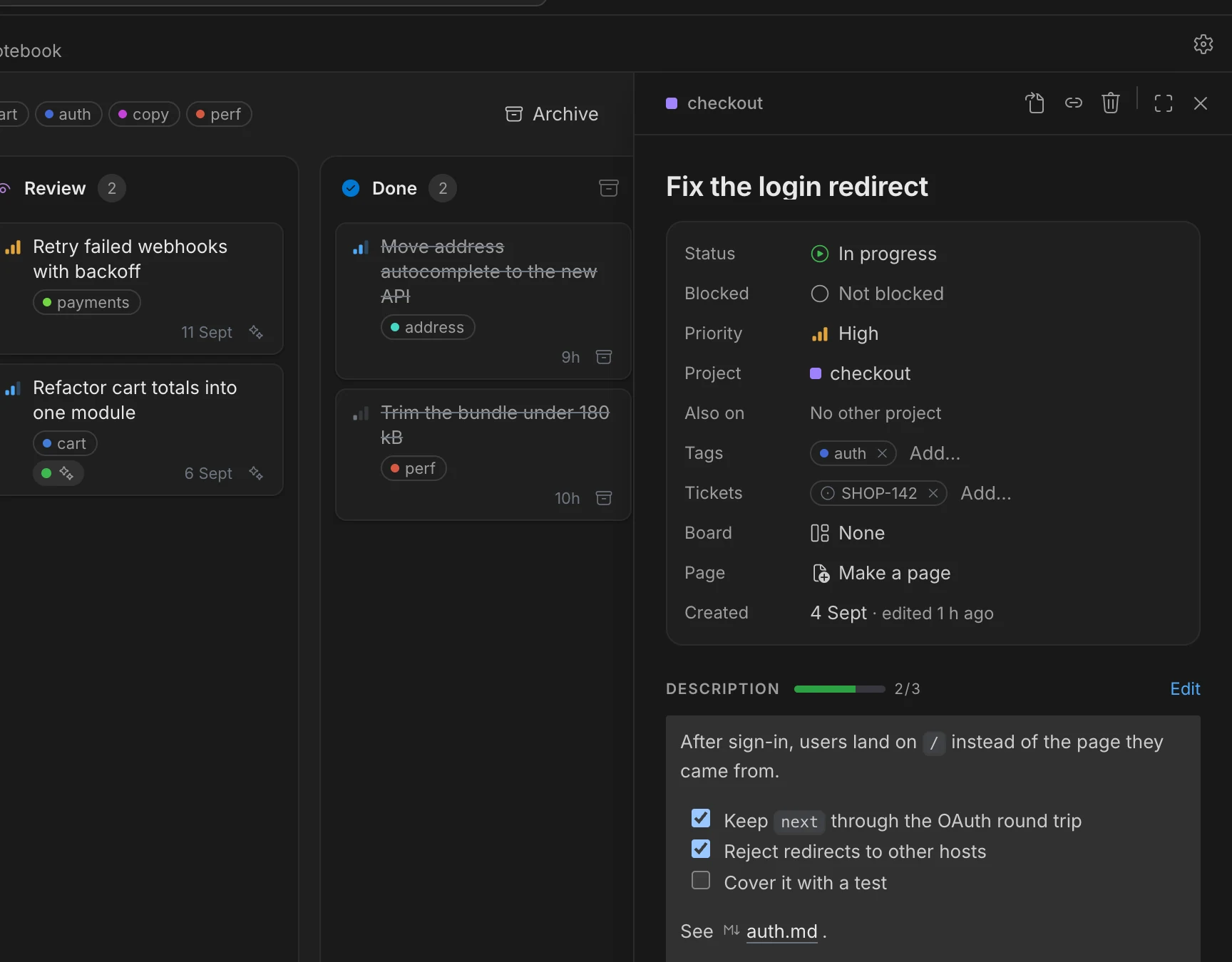
Task: Delete task with the trash icon
Action: [x=1111, y=103]
